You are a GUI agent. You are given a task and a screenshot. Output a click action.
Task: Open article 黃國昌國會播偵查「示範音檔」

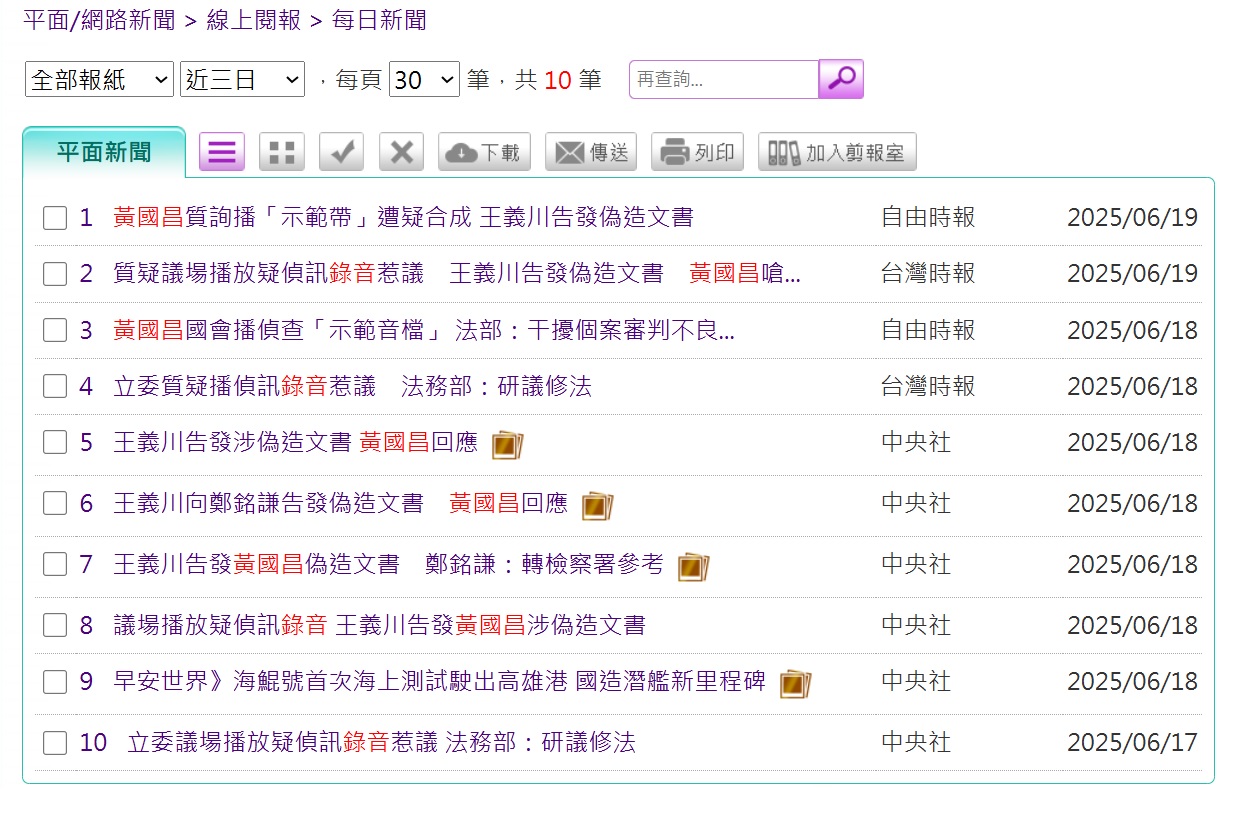tap(424, 329)
